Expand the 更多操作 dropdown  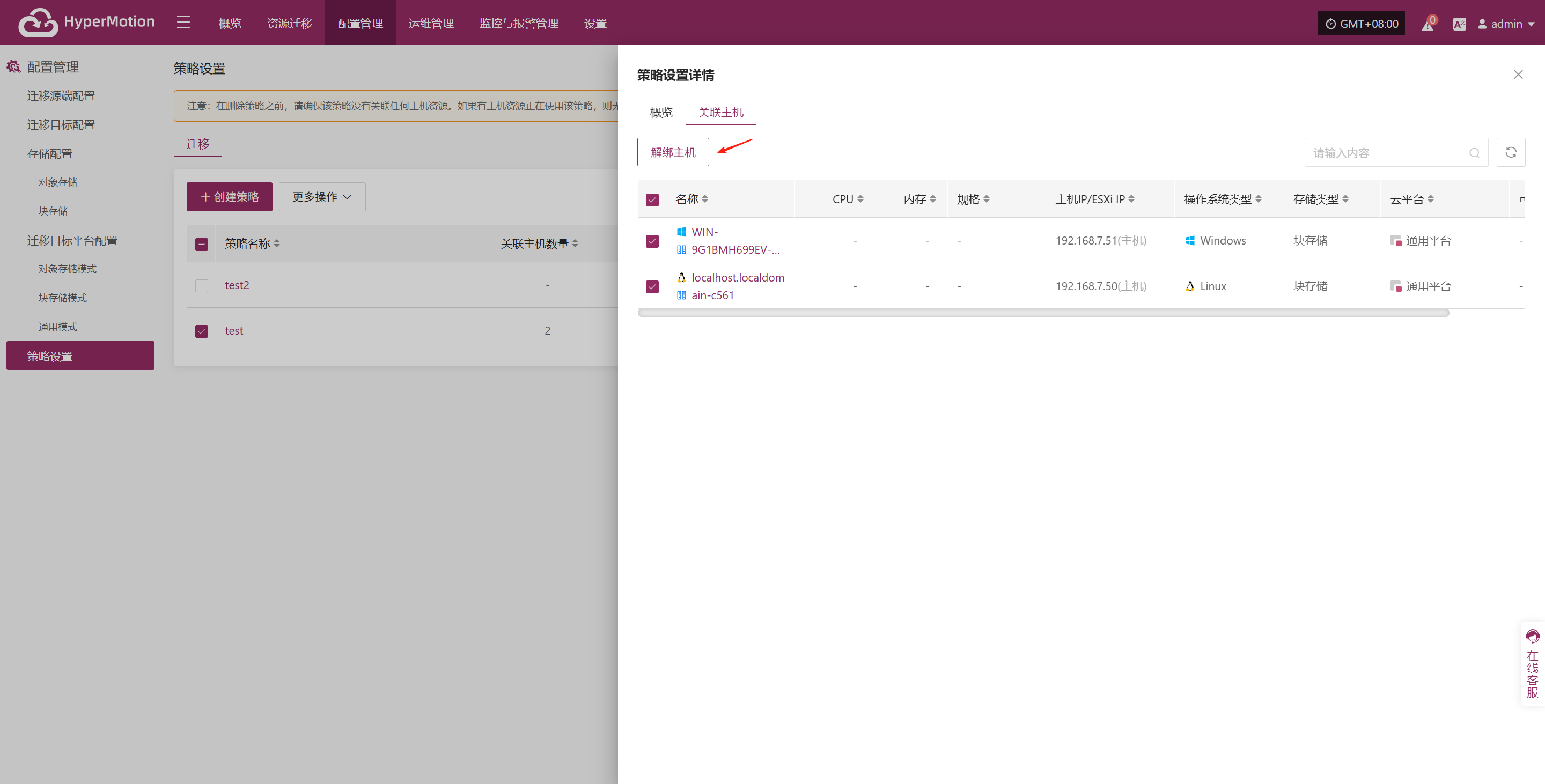pos(322,197)
